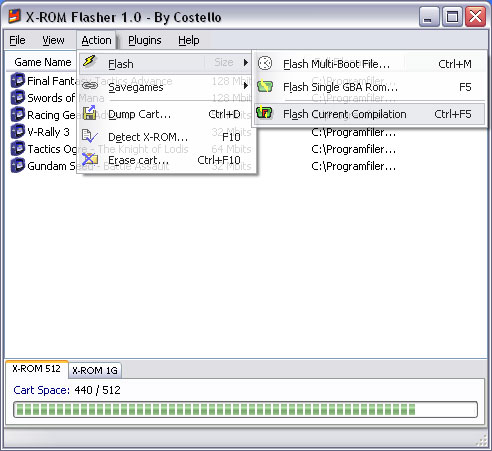Click the Detect X-ROM checkmark icon
This screenshot has height=451, width=492.
(90, 136)
